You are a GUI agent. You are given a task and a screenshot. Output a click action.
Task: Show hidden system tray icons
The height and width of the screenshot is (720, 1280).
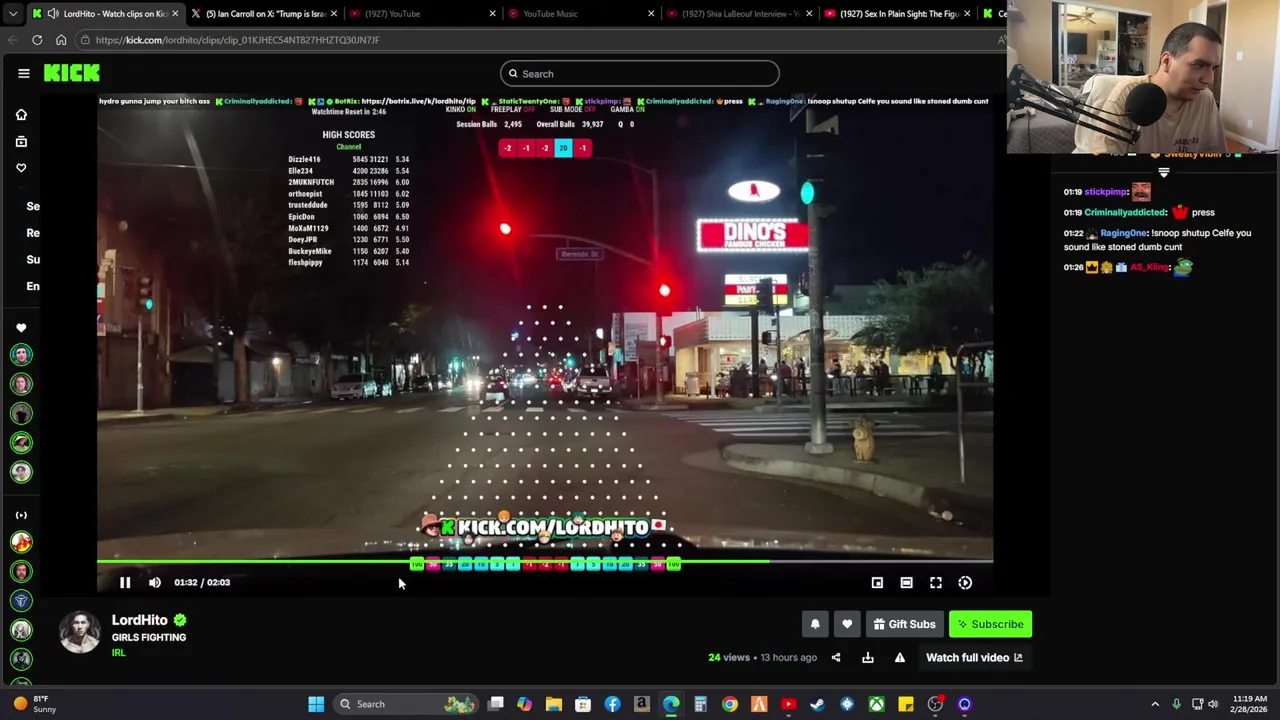pyautogui.click(x=1155, y=704)
